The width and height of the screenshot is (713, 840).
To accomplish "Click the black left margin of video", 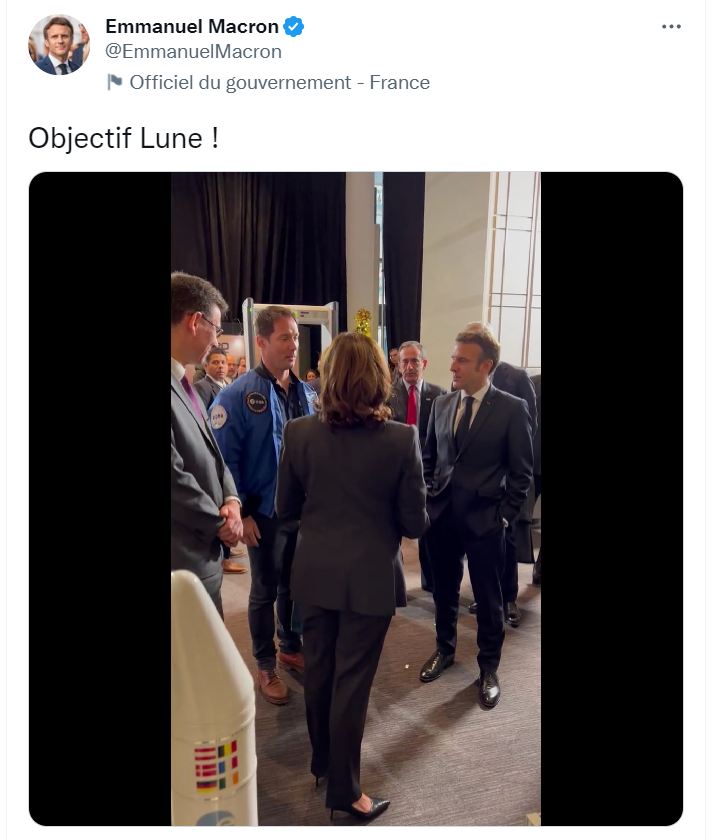I will point(100,499).
